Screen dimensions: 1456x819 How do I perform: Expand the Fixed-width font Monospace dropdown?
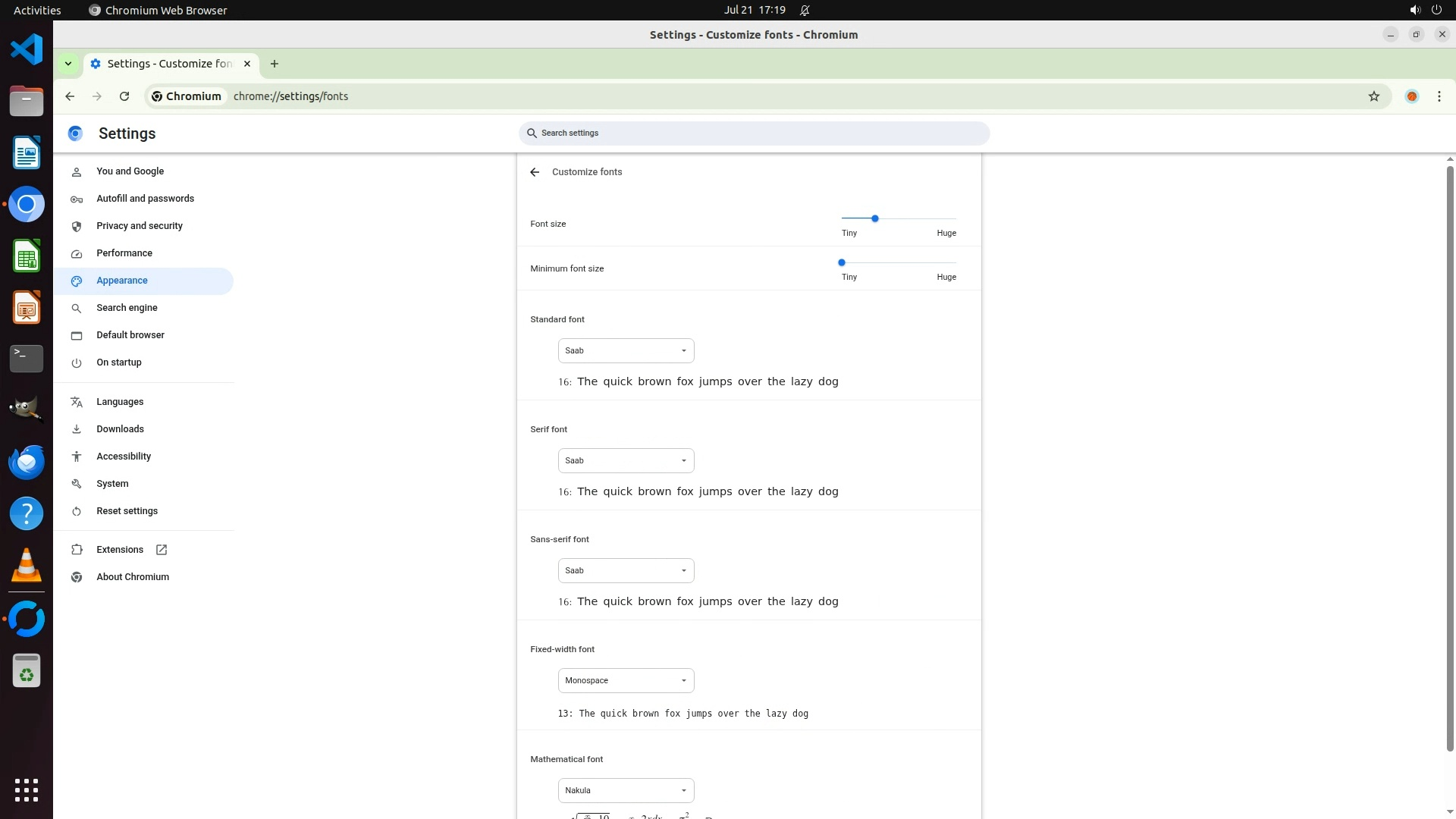click(x=626, y=680)
